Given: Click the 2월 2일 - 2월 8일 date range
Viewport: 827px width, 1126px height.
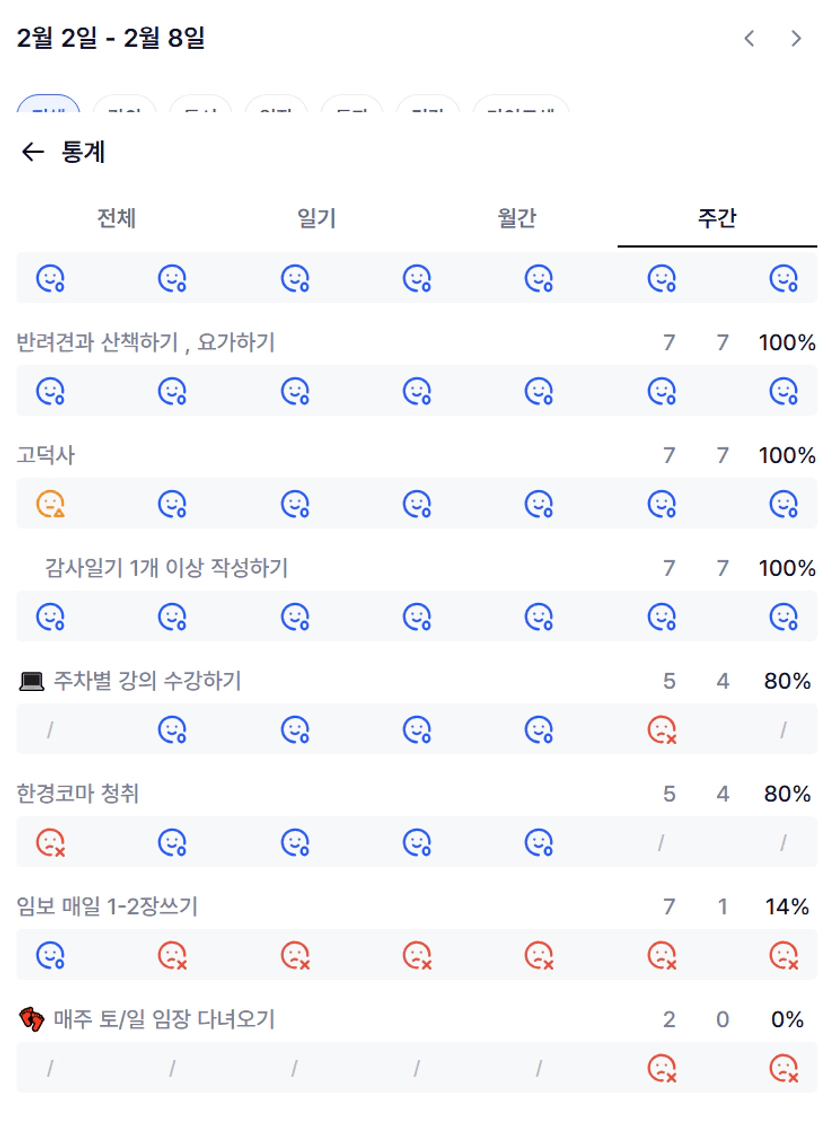Looking at the screenshot, I should 111,39.
